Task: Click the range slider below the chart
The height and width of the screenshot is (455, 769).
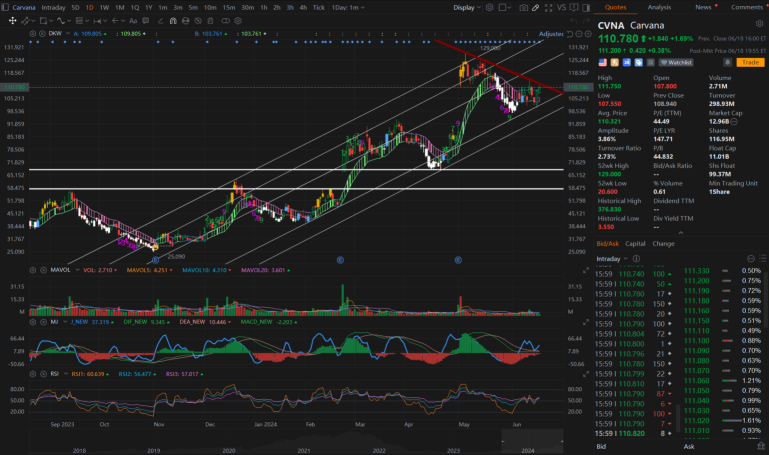Action: point(532,441)
